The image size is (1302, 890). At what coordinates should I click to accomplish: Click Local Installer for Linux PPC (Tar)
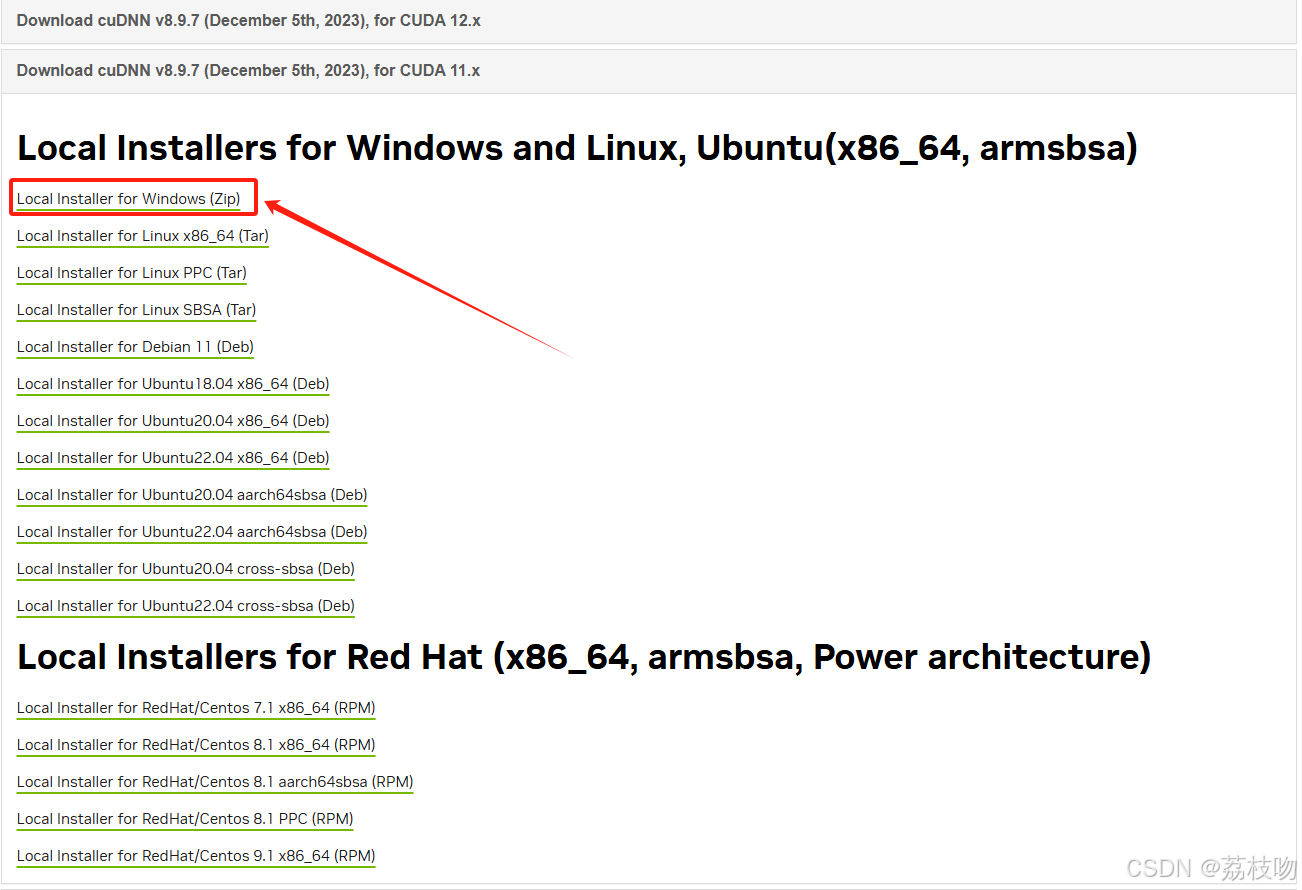tap(132, 273)
